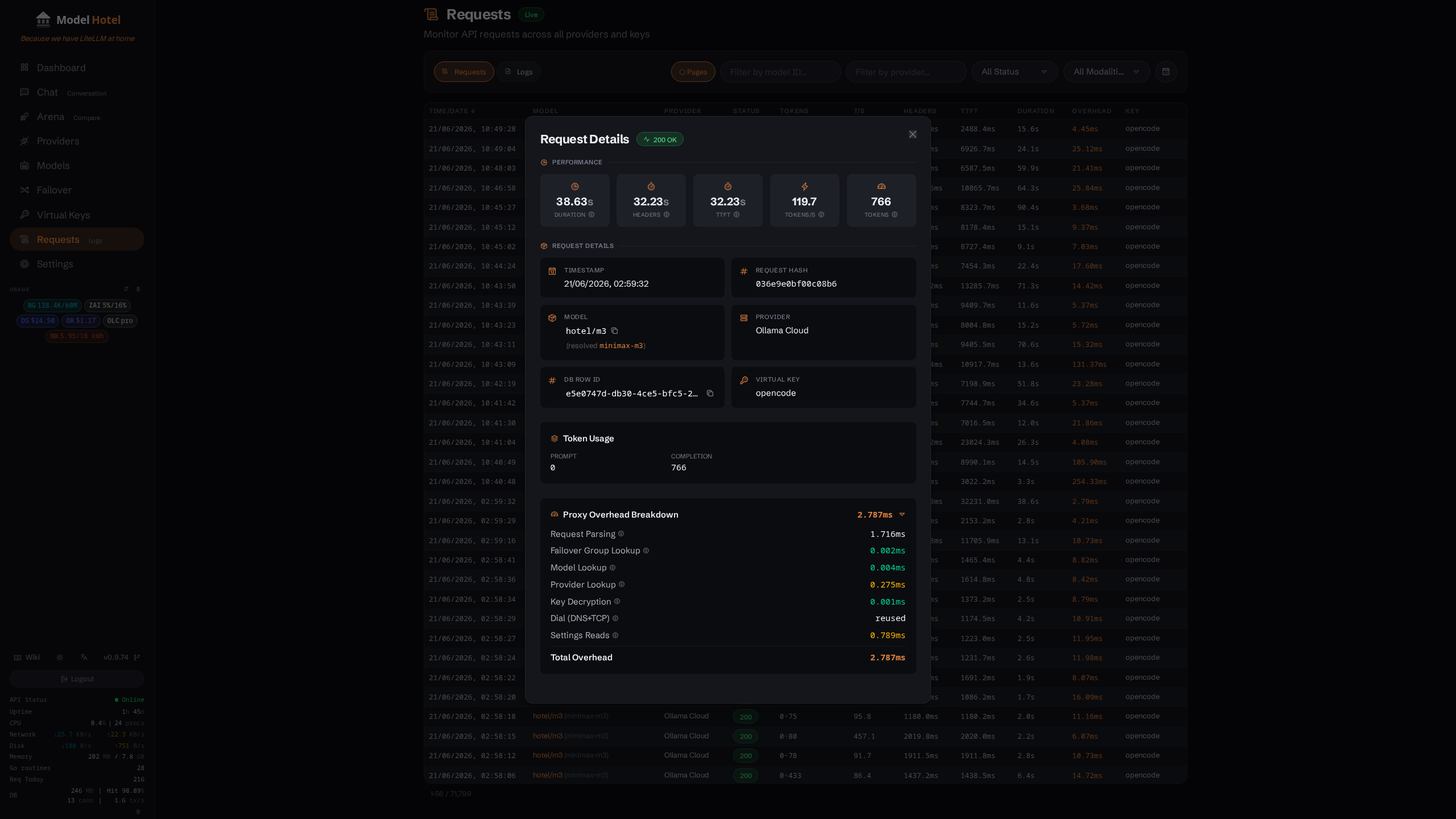The height and width of the screenshot is (819, 1456).
Task: Refresh the usage section
Action: coord(126,289)
